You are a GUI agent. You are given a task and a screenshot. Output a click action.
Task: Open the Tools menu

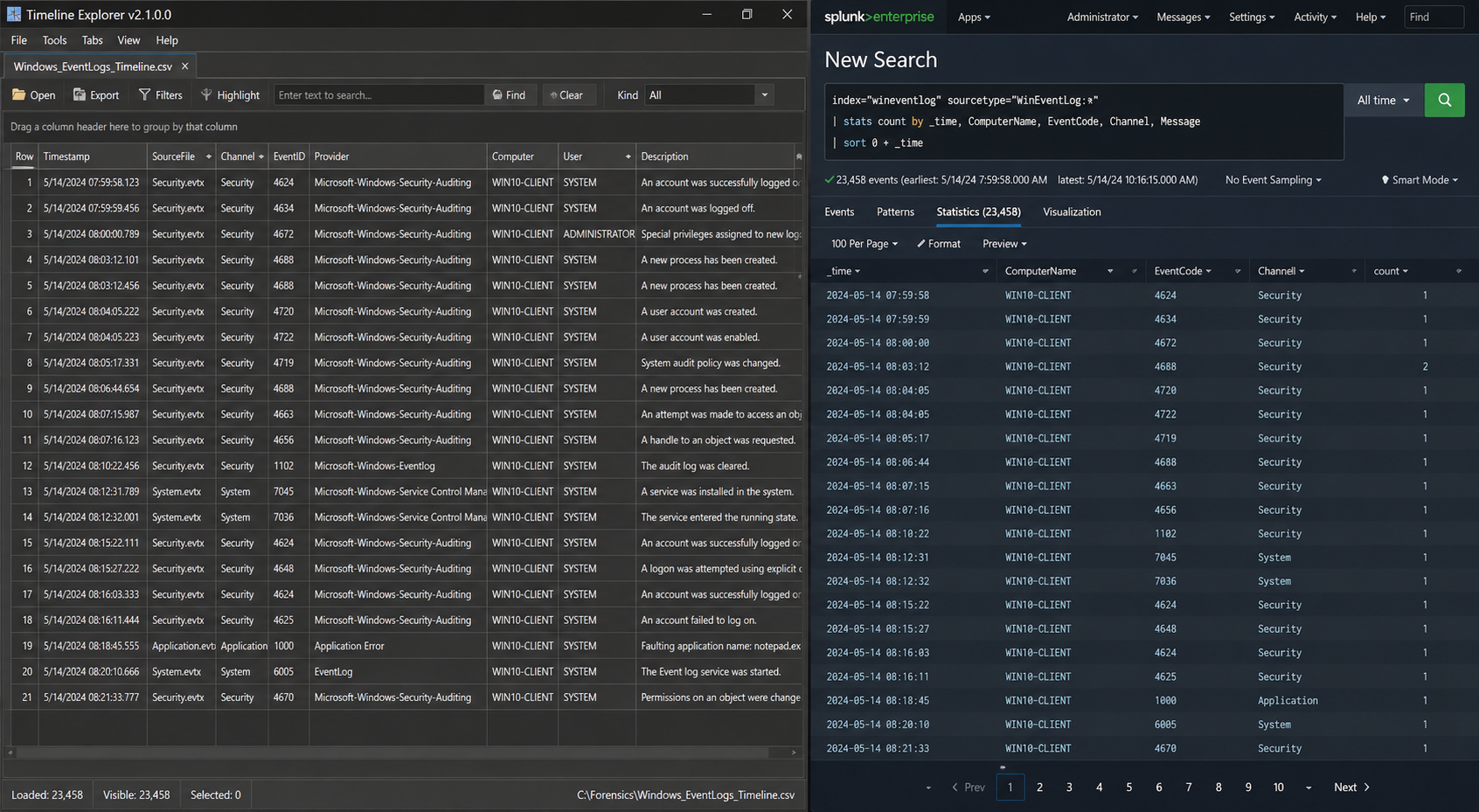(54, 40)
